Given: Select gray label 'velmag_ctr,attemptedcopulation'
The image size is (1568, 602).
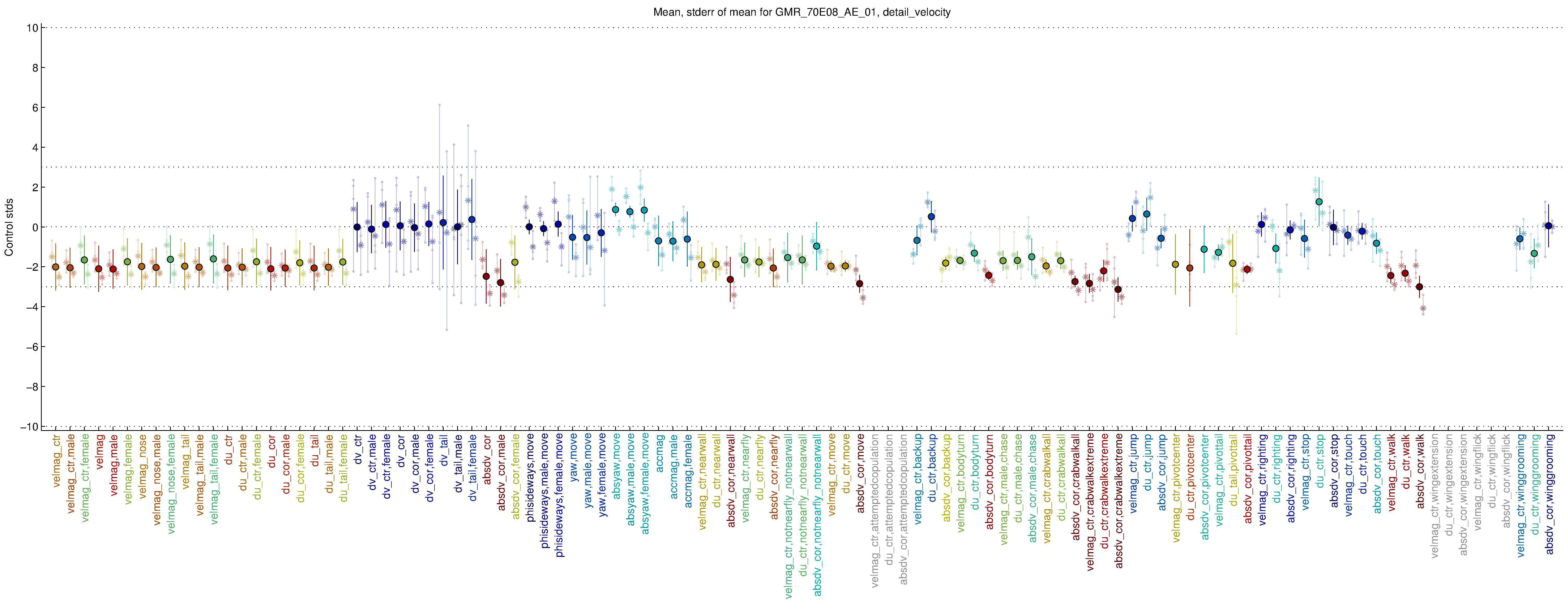Looking at the screenshot, I should click(x=874, y=510).
